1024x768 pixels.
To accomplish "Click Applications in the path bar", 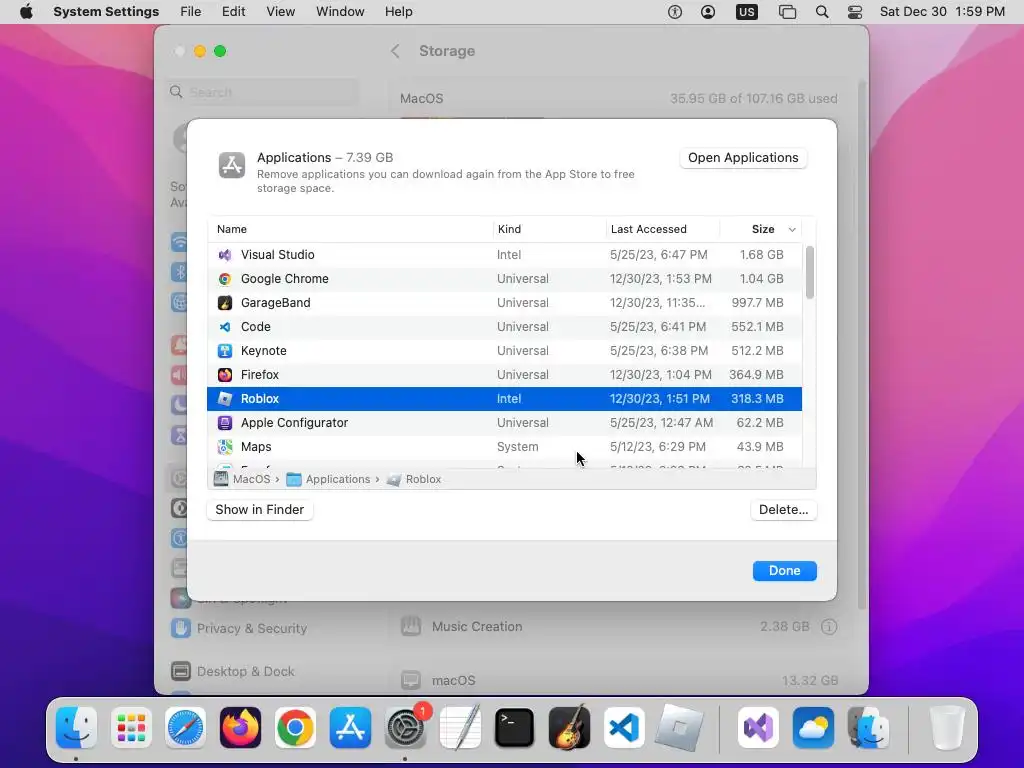I will click(329, 479).
